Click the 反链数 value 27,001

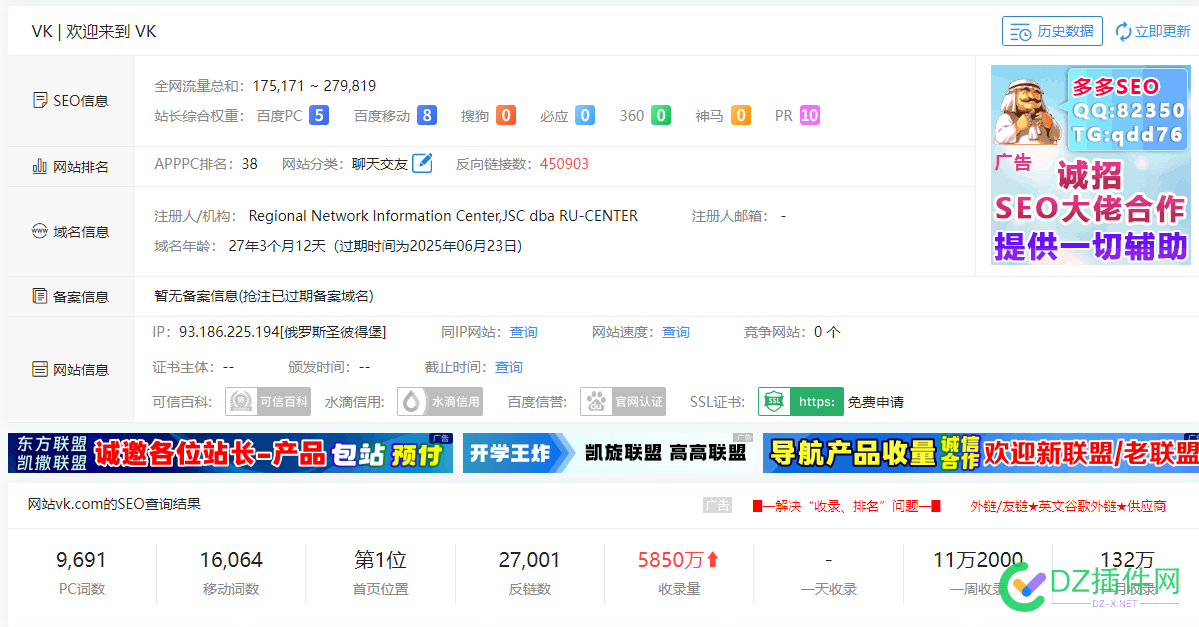(x=529, y=560)
